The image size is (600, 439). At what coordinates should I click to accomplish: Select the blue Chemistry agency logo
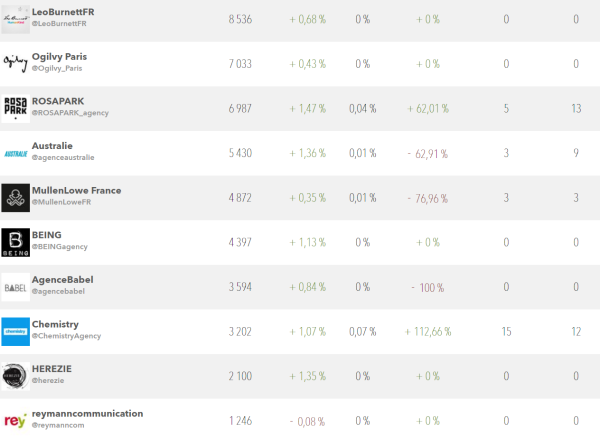16,331
